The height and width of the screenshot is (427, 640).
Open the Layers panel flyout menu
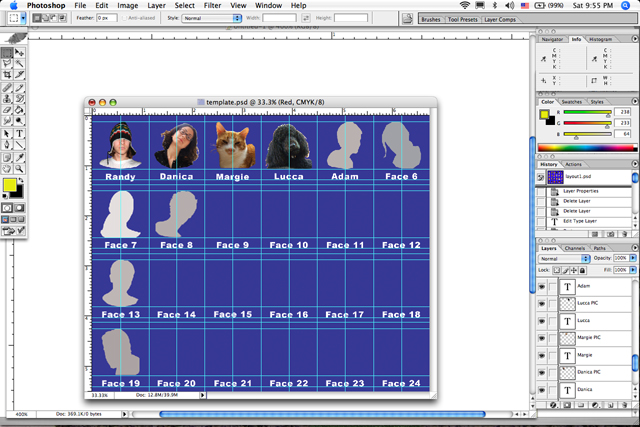point(634,248)
